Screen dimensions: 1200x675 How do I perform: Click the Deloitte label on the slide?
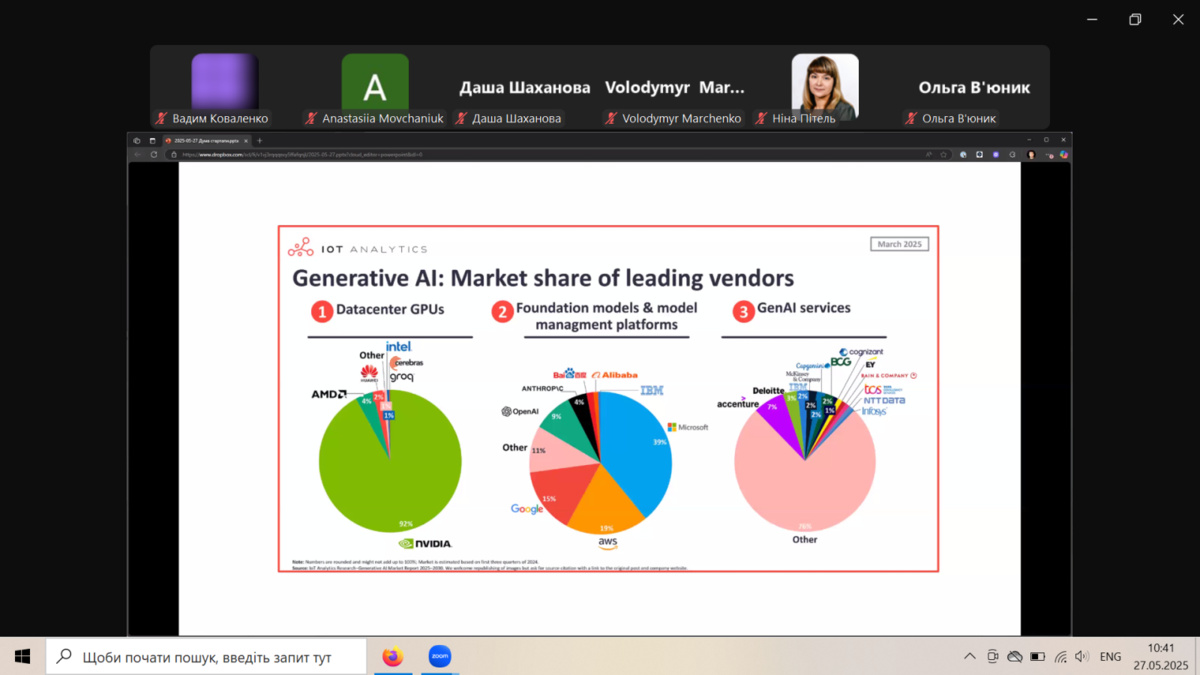(768, 391)
